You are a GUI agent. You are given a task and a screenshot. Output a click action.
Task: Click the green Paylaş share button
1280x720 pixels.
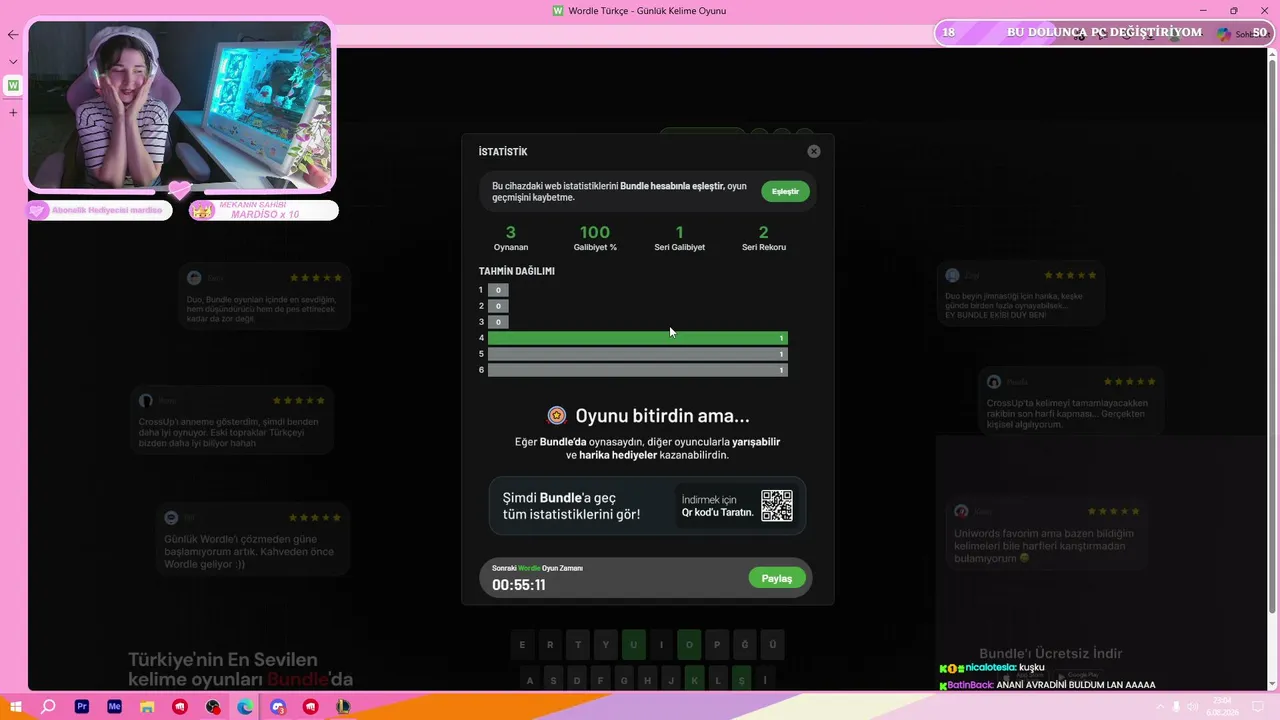777,578
